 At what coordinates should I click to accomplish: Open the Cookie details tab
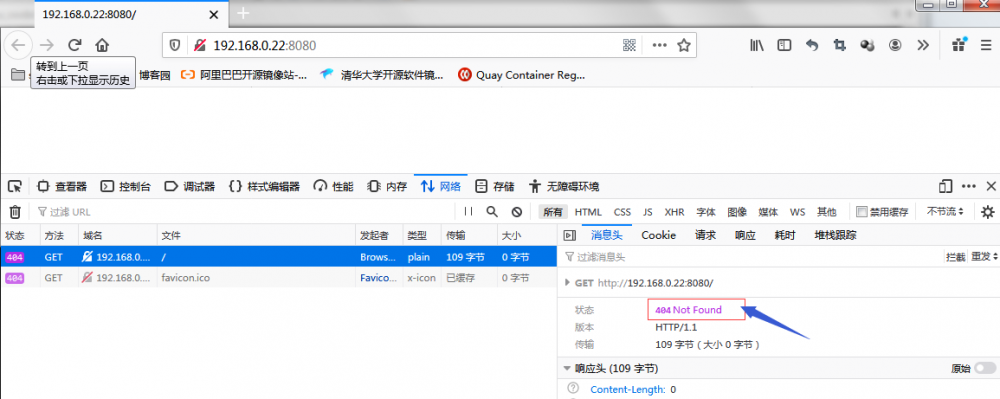[659, 235]
